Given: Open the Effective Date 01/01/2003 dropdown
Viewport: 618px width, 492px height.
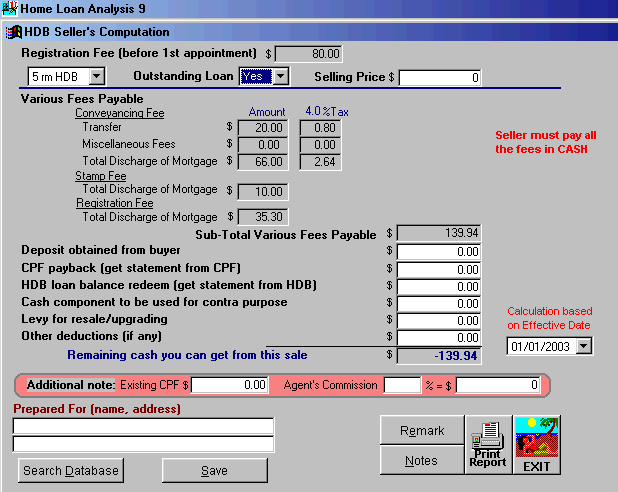Looking at the screenshot, I should 584,346.
